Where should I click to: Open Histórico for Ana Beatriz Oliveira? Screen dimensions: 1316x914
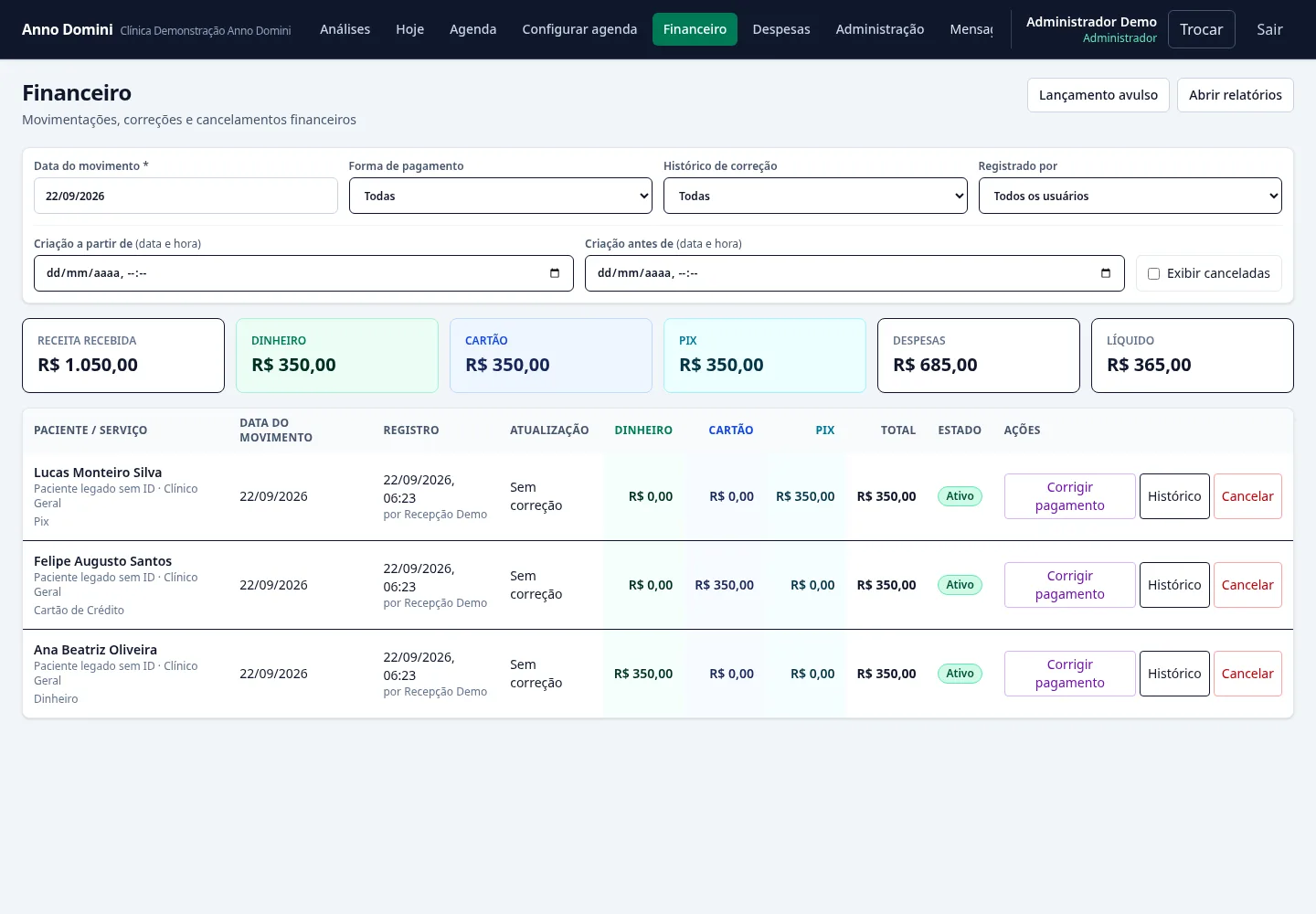tap(1174, 674)
